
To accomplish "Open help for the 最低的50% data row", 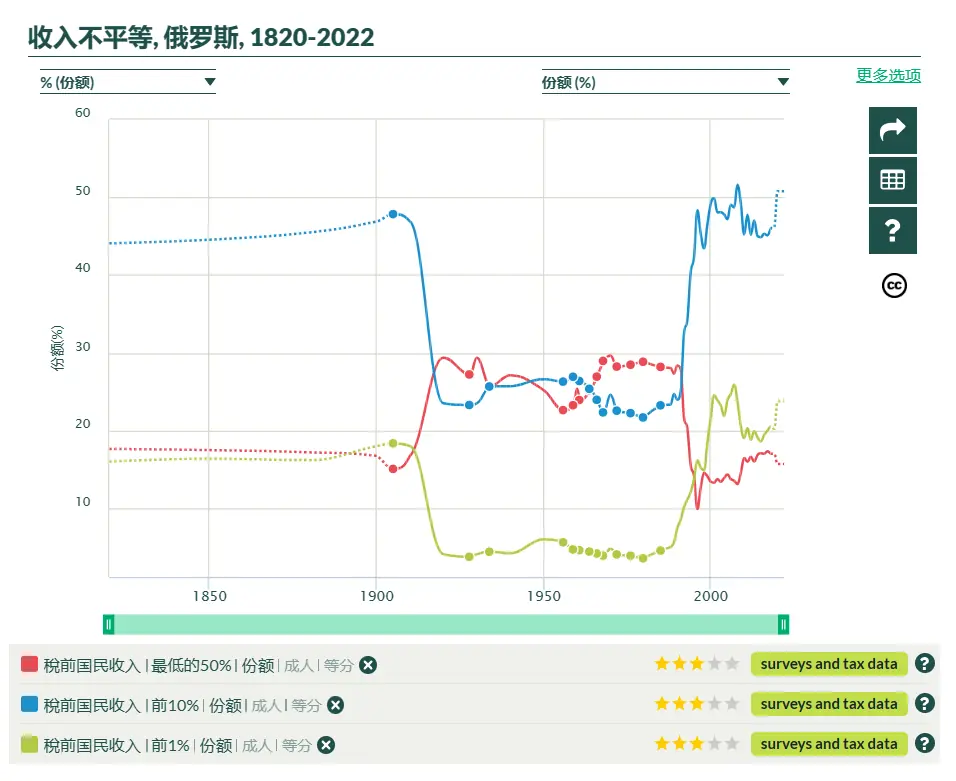I will click(924, 663).
